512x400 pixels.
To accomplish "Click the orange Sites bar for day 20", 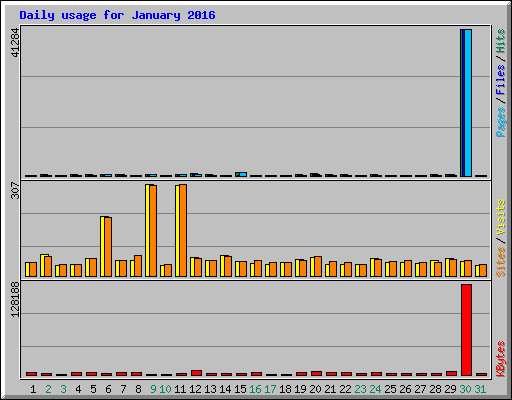I will pos(318,266).
